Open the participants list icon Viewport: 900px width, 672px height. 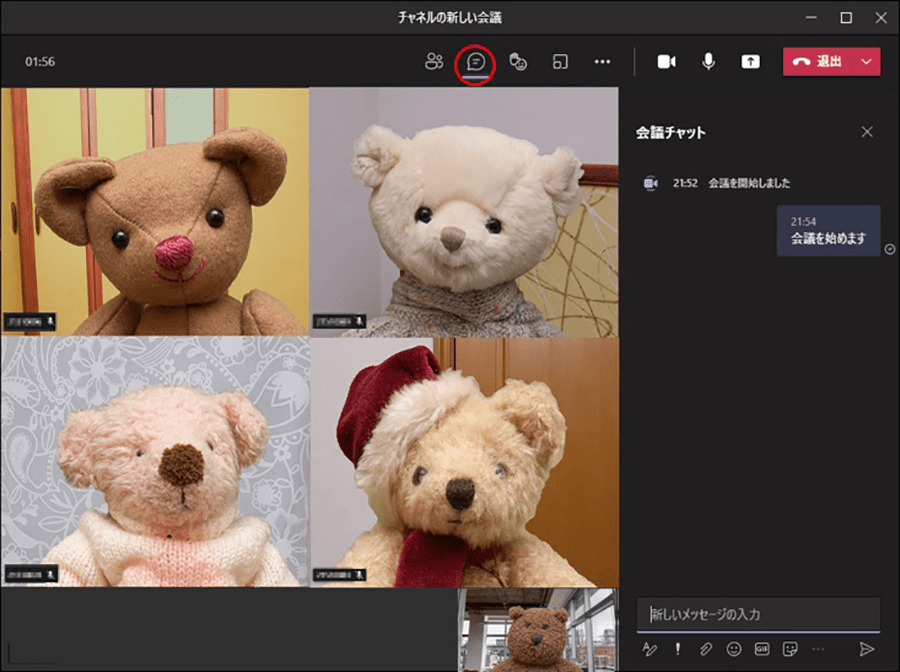[x=433, y=62]
